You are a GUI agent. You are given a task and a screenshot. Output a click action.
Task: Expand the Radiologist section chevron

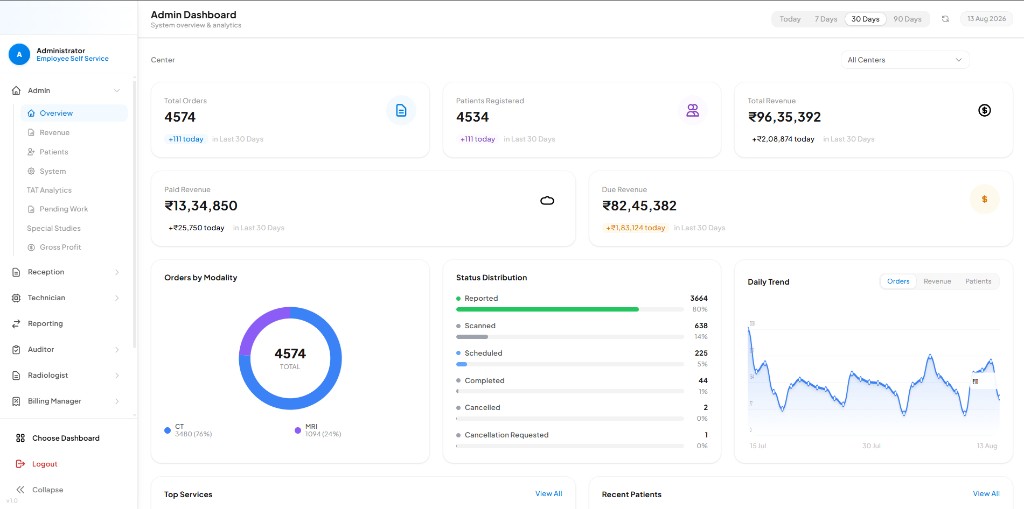[x=117, y=376]
